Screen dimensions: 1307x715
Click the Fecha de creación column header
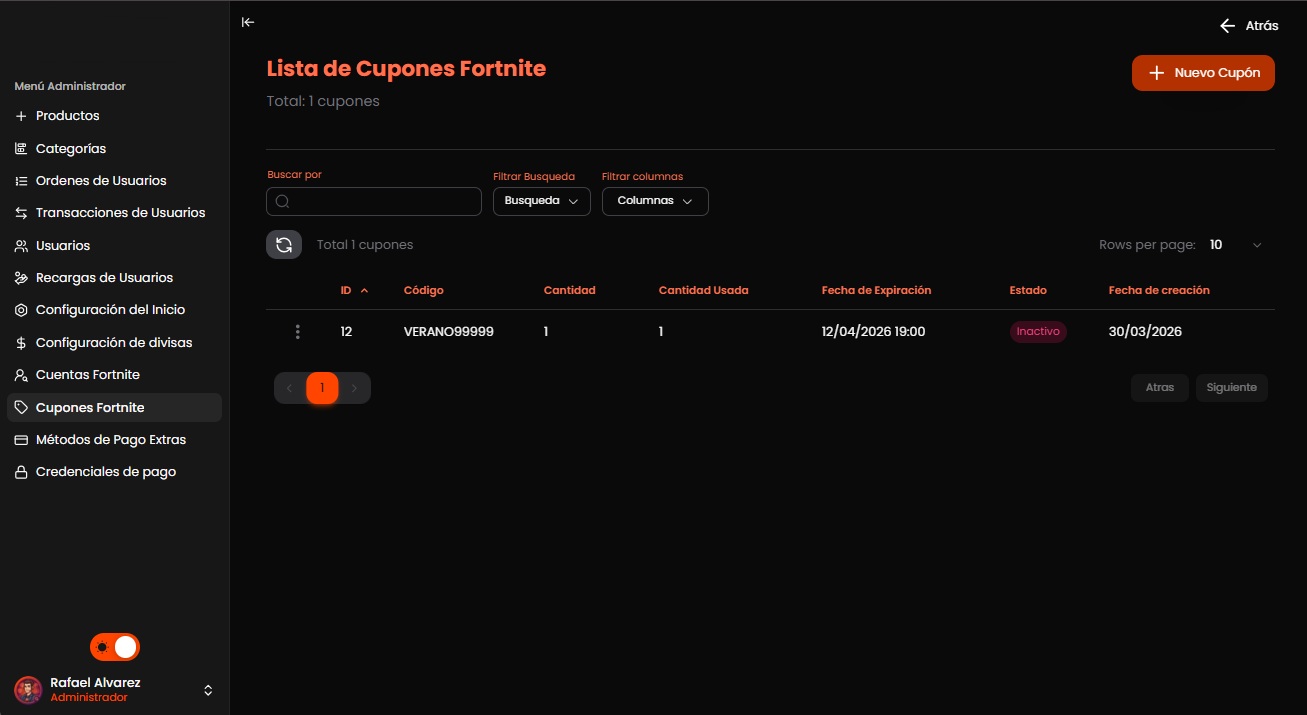[x=1159, y=291]
